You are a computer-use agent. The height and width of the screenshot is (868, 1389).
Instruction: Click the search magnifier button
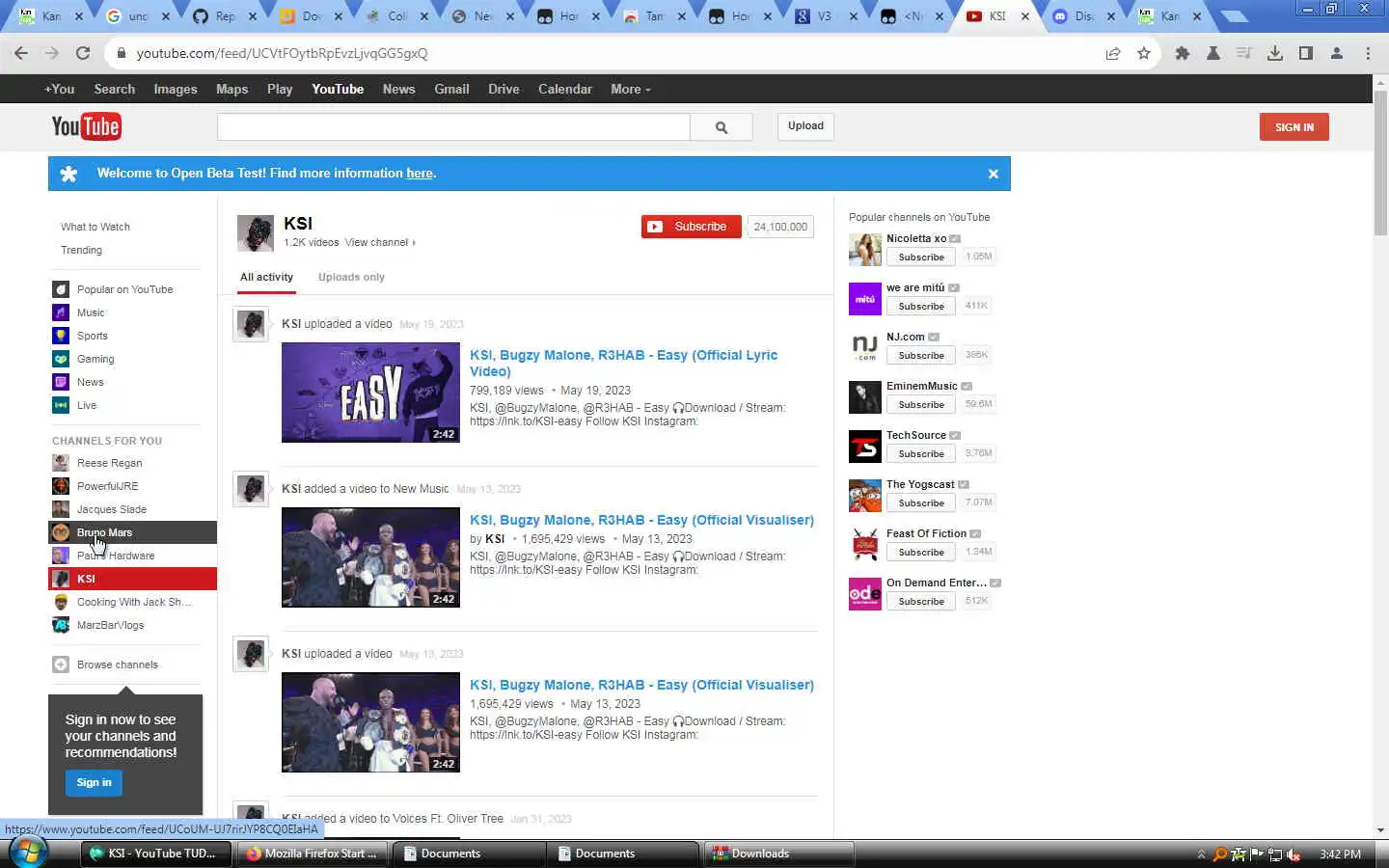pos(722,127)
